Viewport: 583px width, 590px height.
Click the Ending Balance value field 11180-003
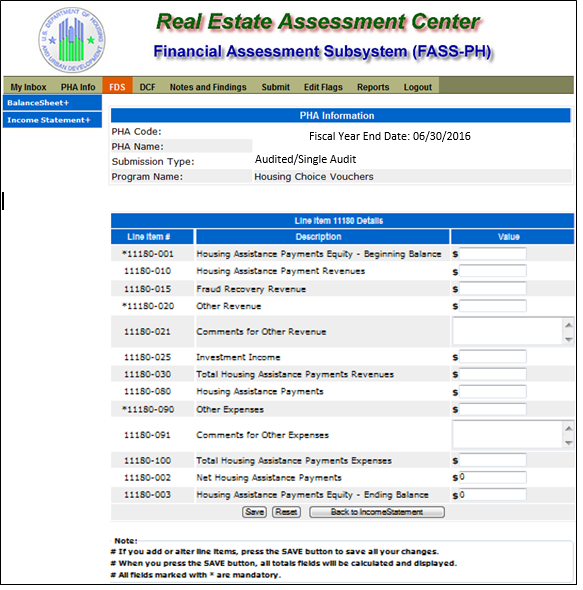[493, 495]
